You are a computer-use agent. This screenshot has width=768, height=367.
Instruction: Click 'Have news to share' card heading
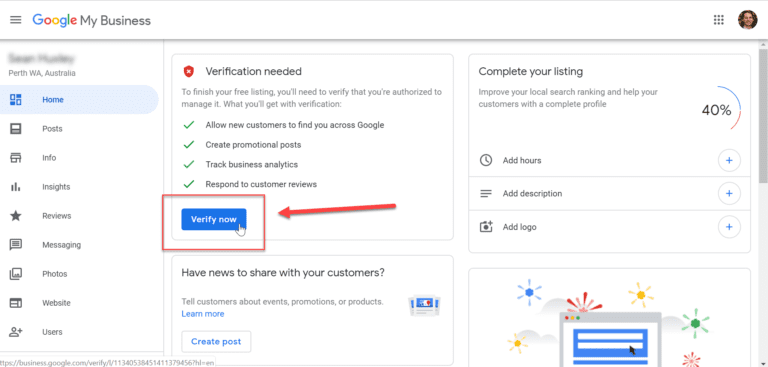[283, 272]
